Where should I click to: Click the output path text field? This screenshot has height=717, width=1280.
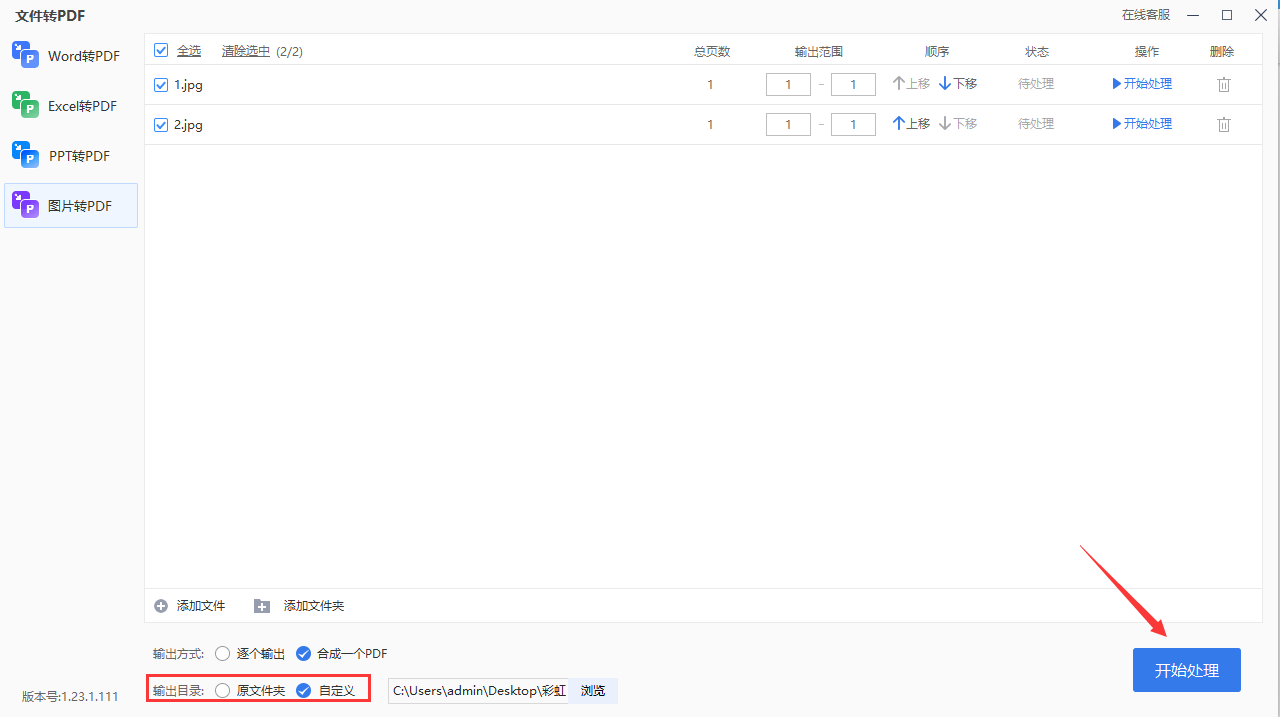478,691
